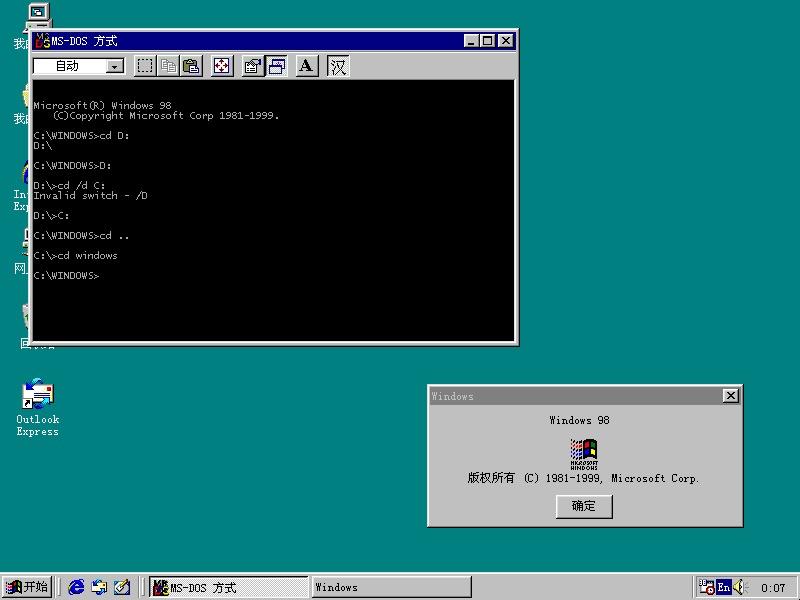The height and width of the screenshot is (600, 800).
Task: Toggle the Chinese 汉 input button
Action: (x=338, y=66)
